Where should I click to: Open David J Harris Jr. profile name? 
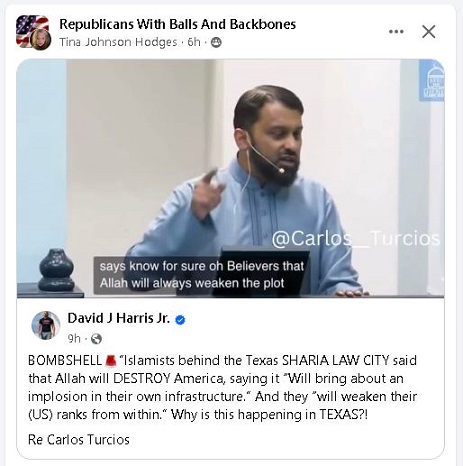click(x=119, y=318)
